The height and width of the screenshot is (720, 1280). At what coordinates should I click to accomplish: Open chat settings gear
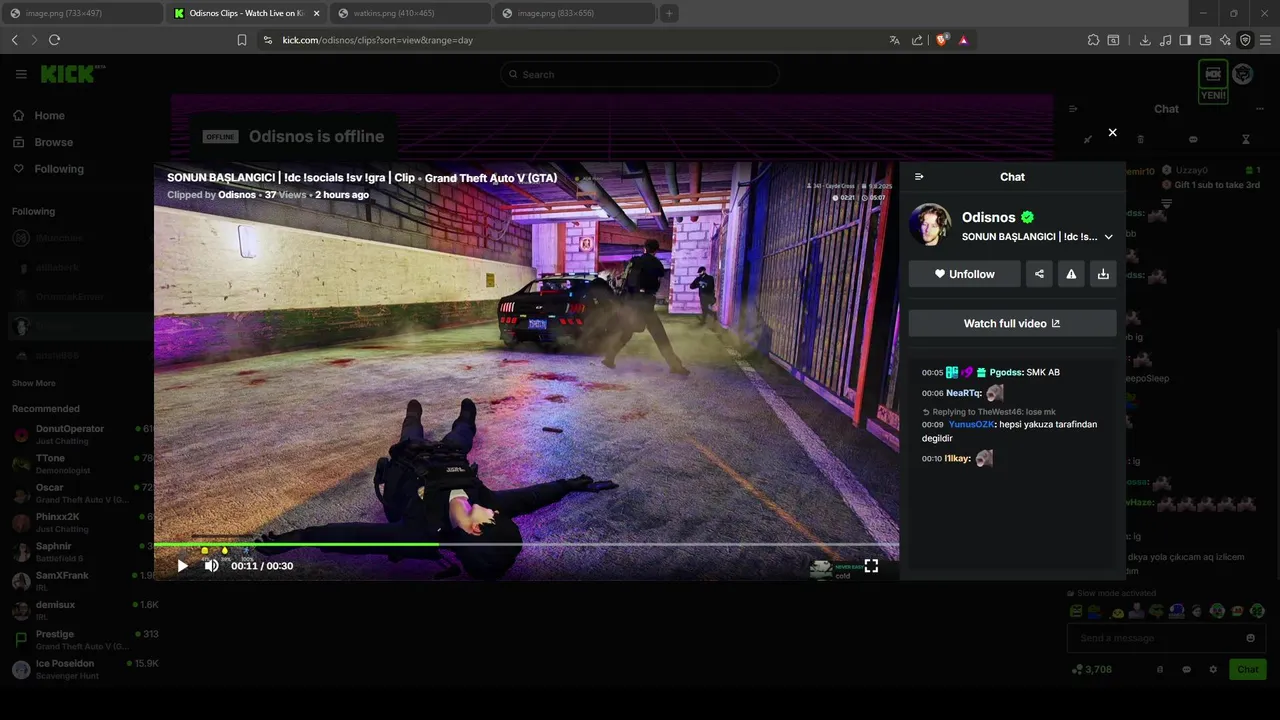[x=1213, y=670]
